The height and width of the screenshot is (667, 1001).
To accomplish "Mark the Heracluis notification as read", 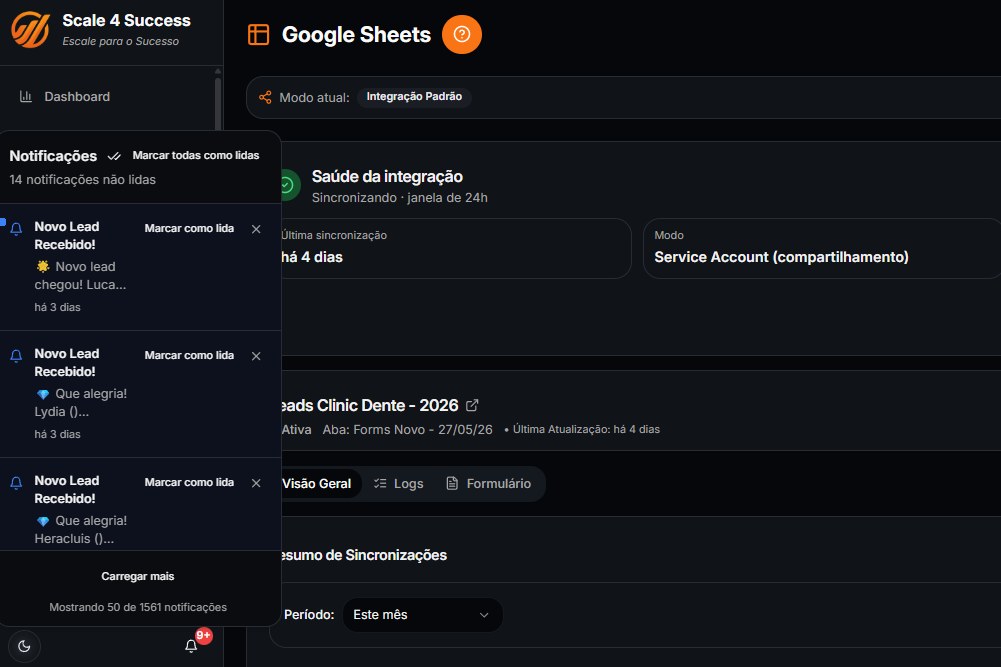I will point(189,482).
